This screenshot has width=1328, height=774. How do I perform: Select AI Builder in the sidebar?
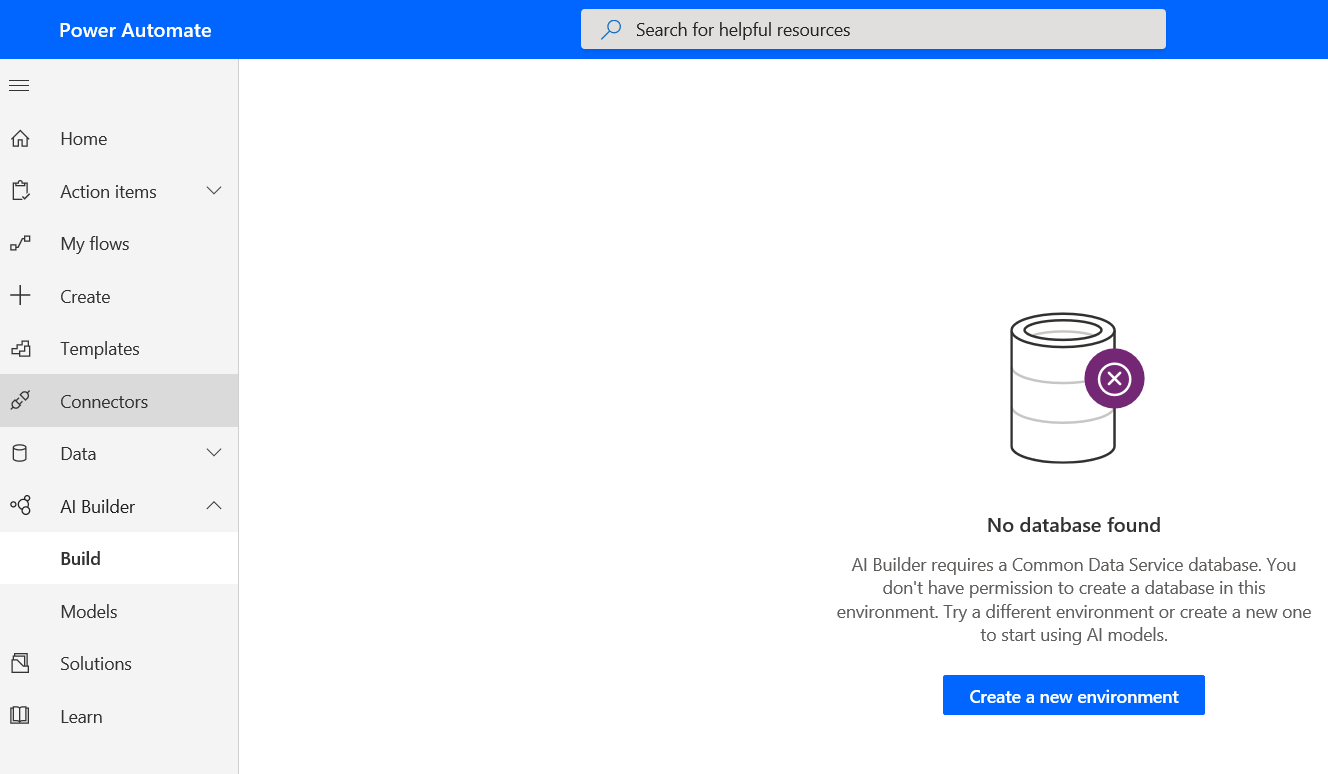coord(119,506)
